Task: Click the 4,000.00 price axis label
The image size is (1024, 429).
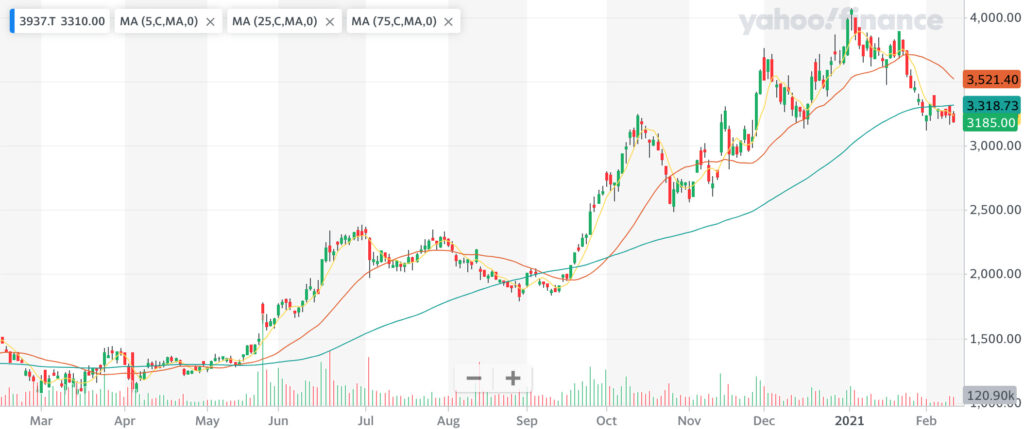Action: [993, 18]
